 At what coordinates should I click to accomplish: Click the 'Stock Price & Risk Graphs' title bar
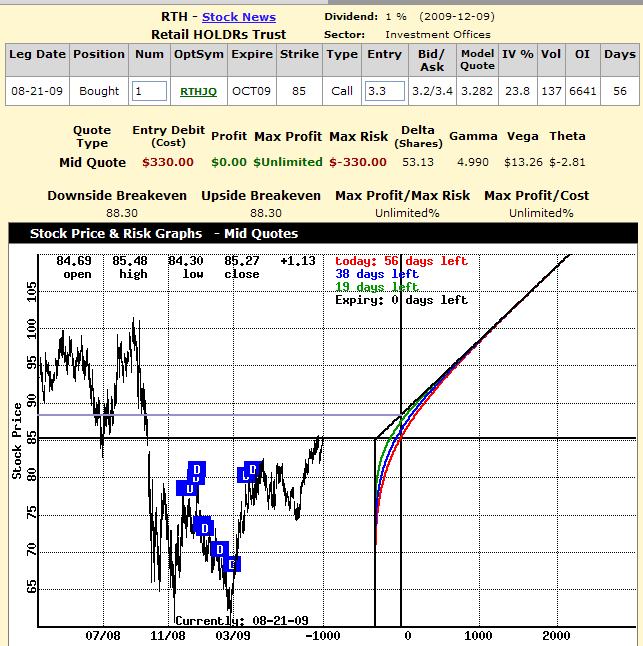pos(323,234)
